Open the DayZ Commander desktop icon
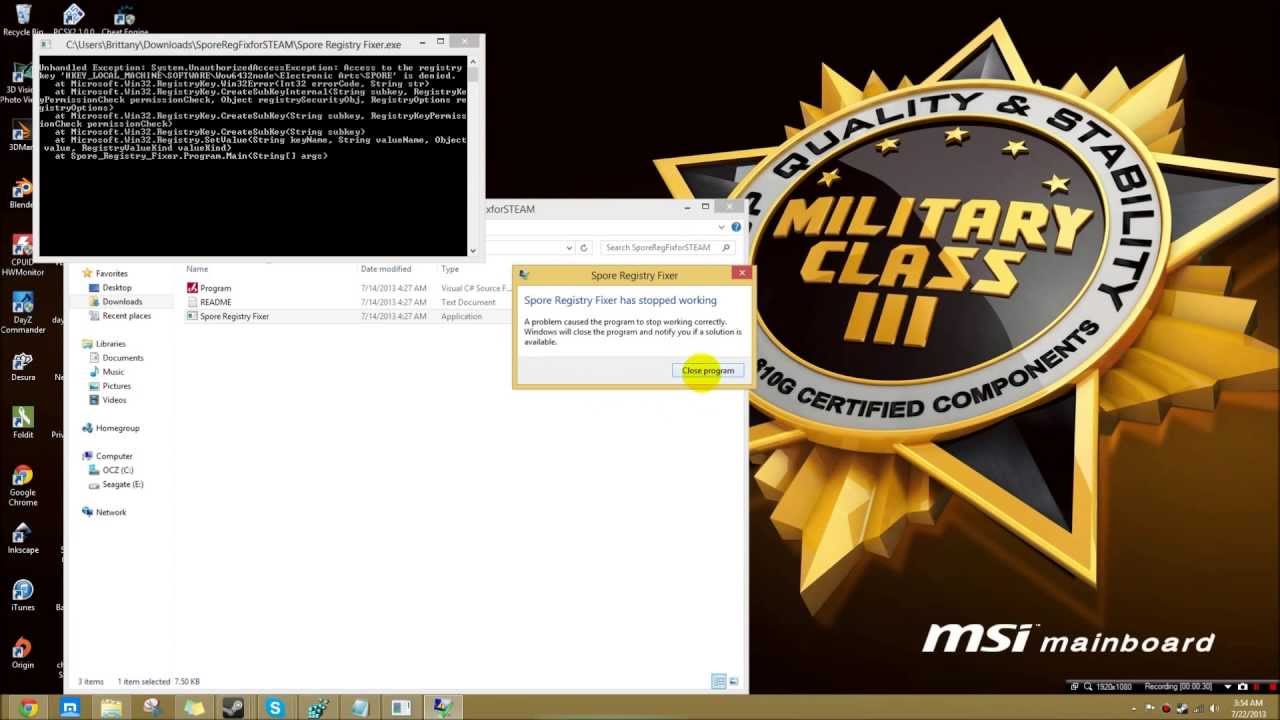This screenshot has width=1280, height=720. click(x=22, y=312)
